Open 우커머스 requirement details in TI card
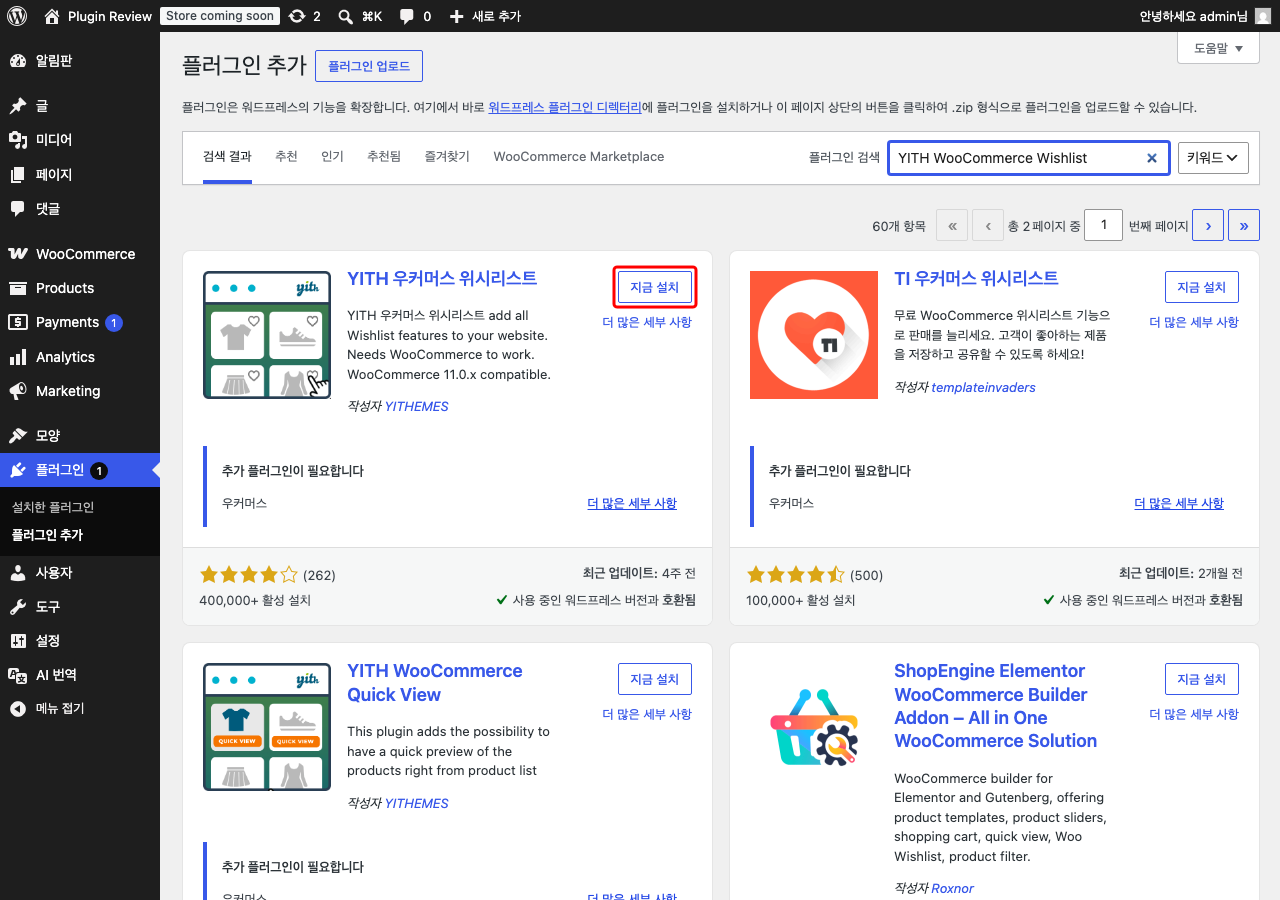1280x900 pixels. pyautogui.click(x=1179, y=503)
